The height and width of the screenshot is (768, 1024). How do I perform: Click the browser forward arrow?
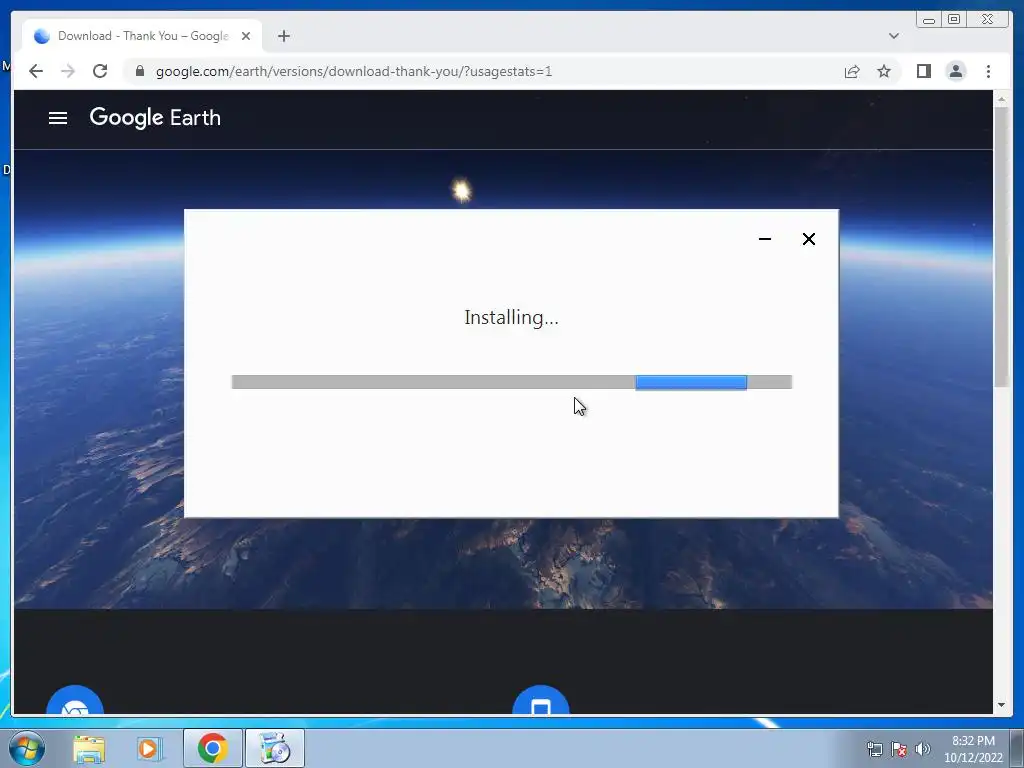(68, 71)
